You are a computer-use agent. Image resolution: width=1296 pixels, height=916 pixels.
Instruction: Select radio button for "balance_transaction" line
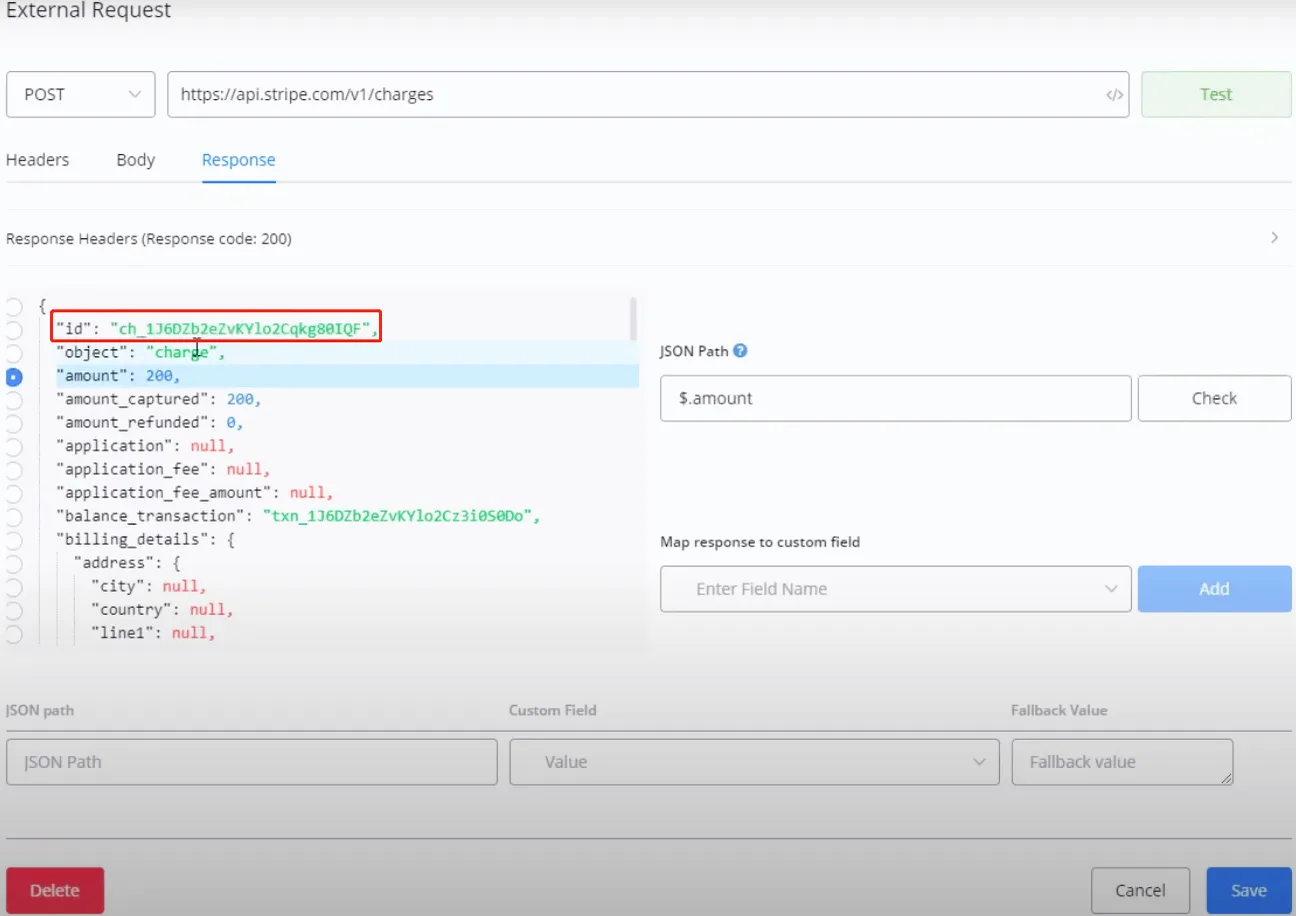14,517
